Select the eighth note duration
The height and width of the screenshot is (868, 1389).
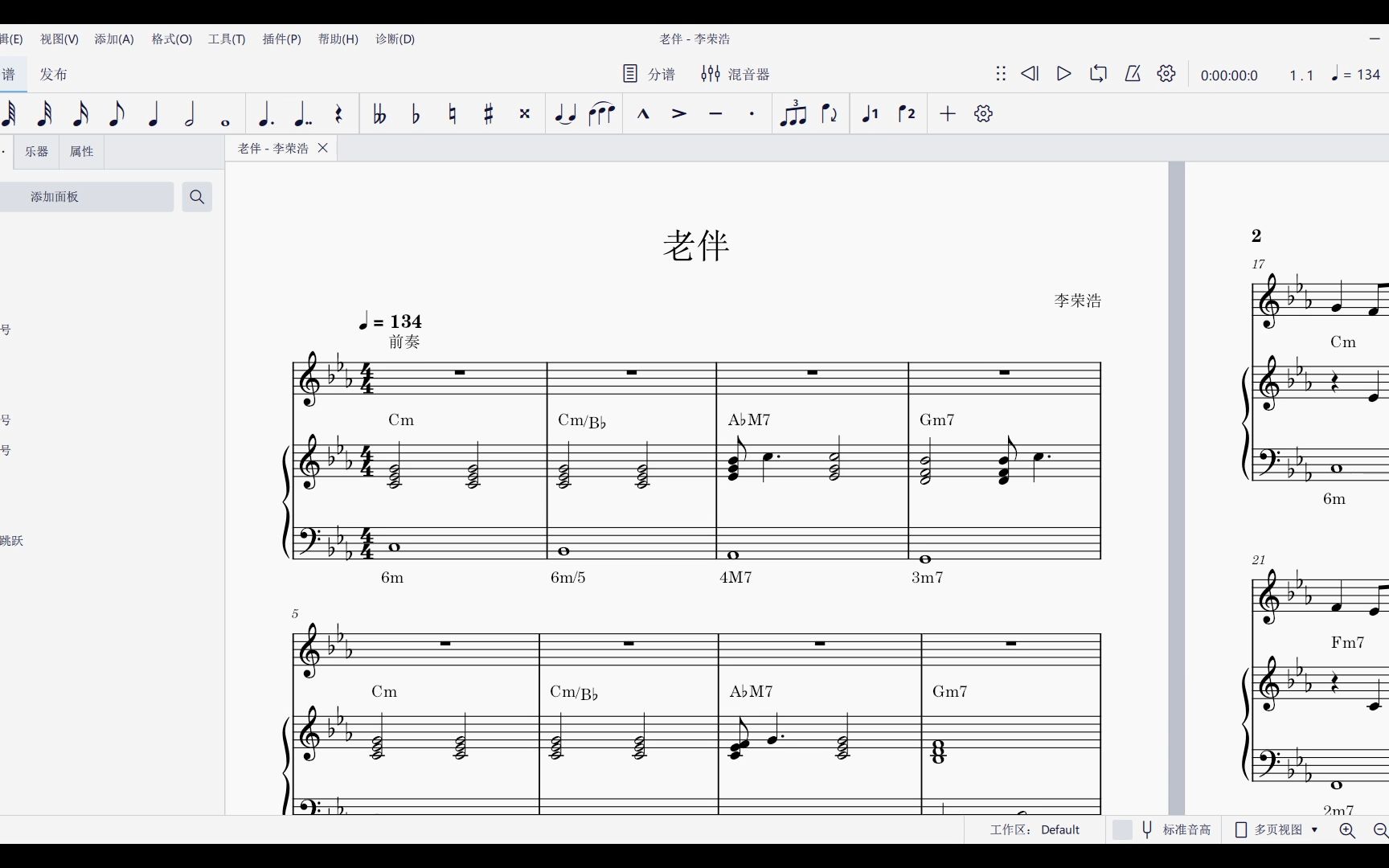(x=117, y=114)
